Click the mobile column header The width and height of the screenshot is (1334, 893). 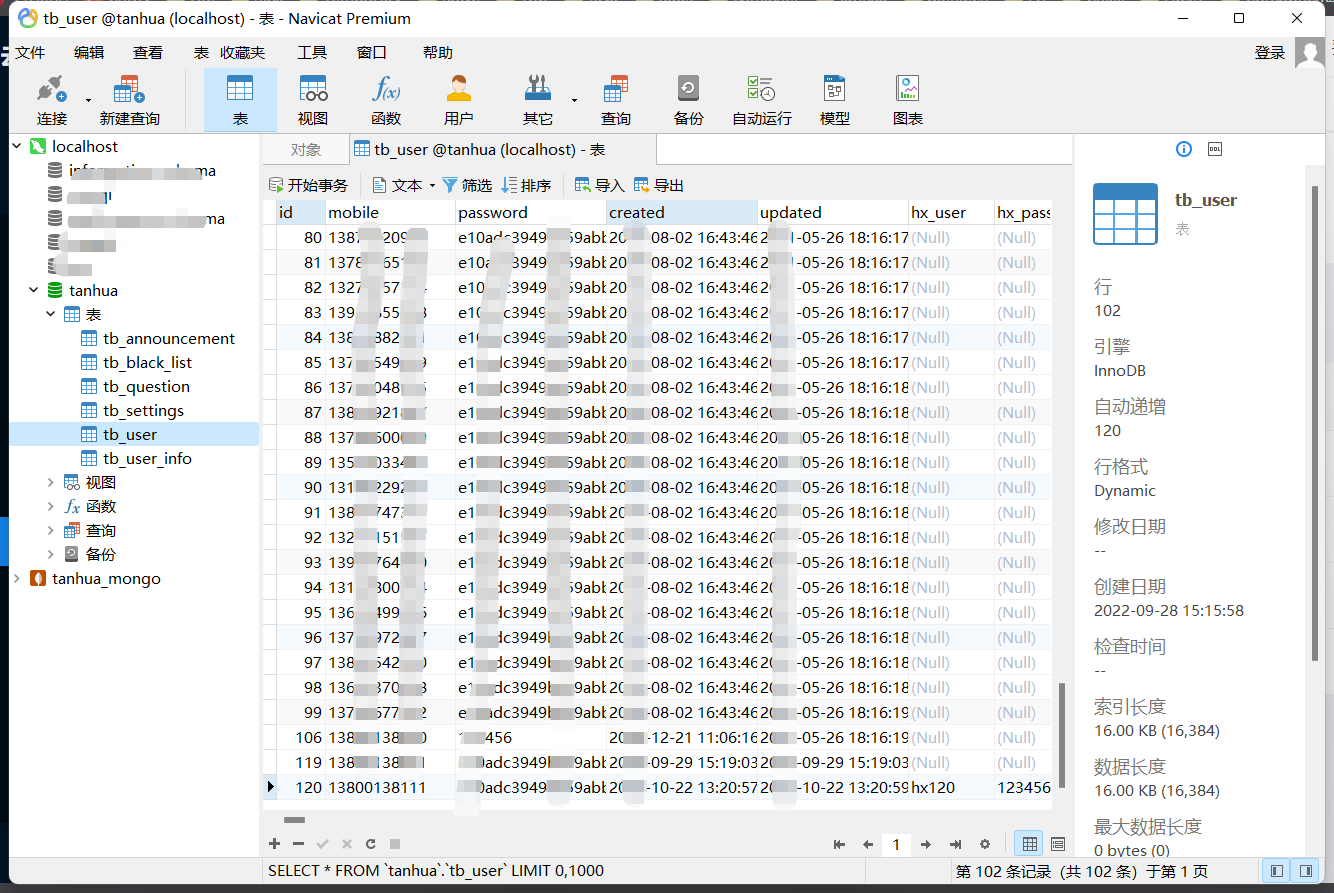390,212
